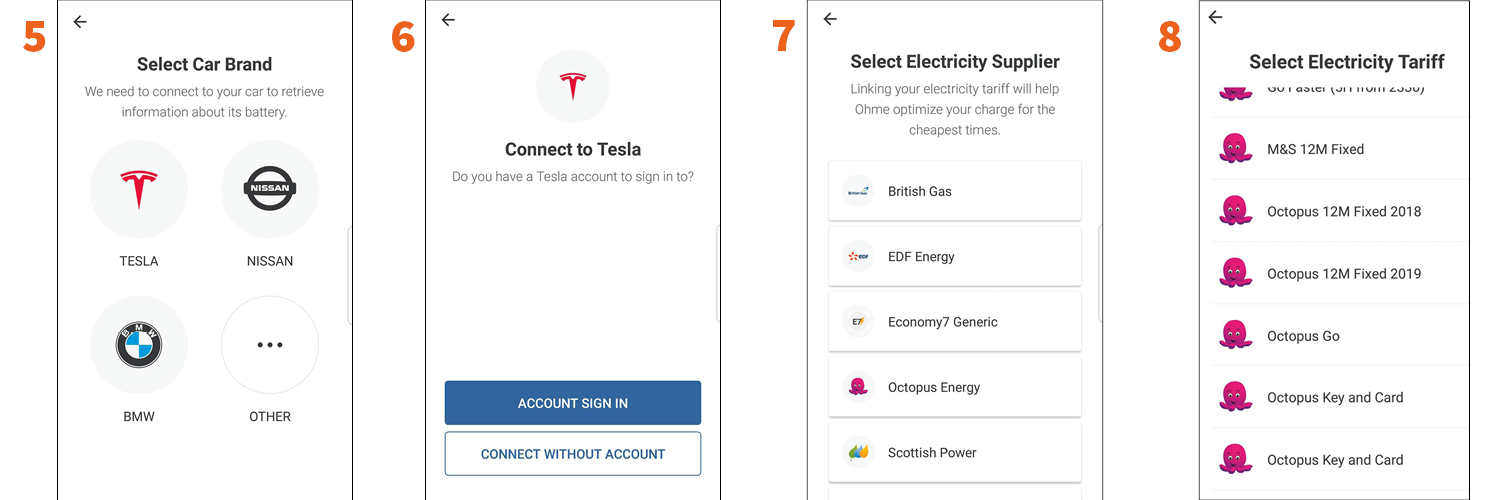Select the Tesla brand logo
The height and width of the screenshot is (500, 1500).
pyautogui.click(x=139, y=189)
